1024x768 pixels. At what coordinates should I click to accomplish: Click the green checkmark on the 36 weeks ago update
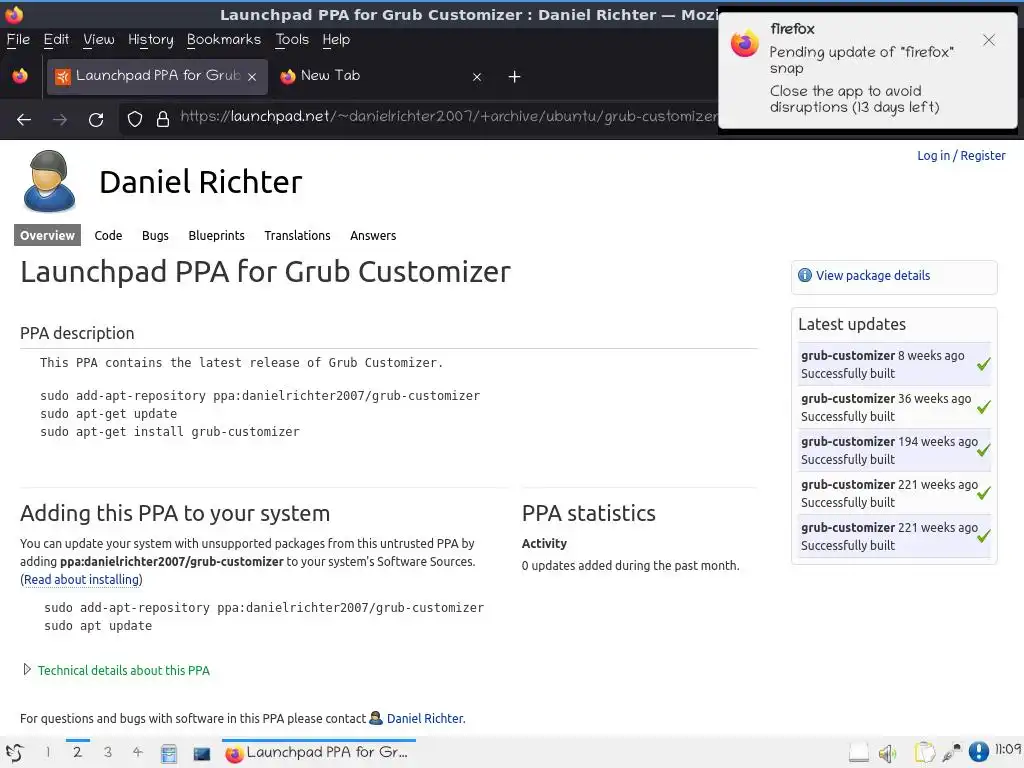[984, 407]
